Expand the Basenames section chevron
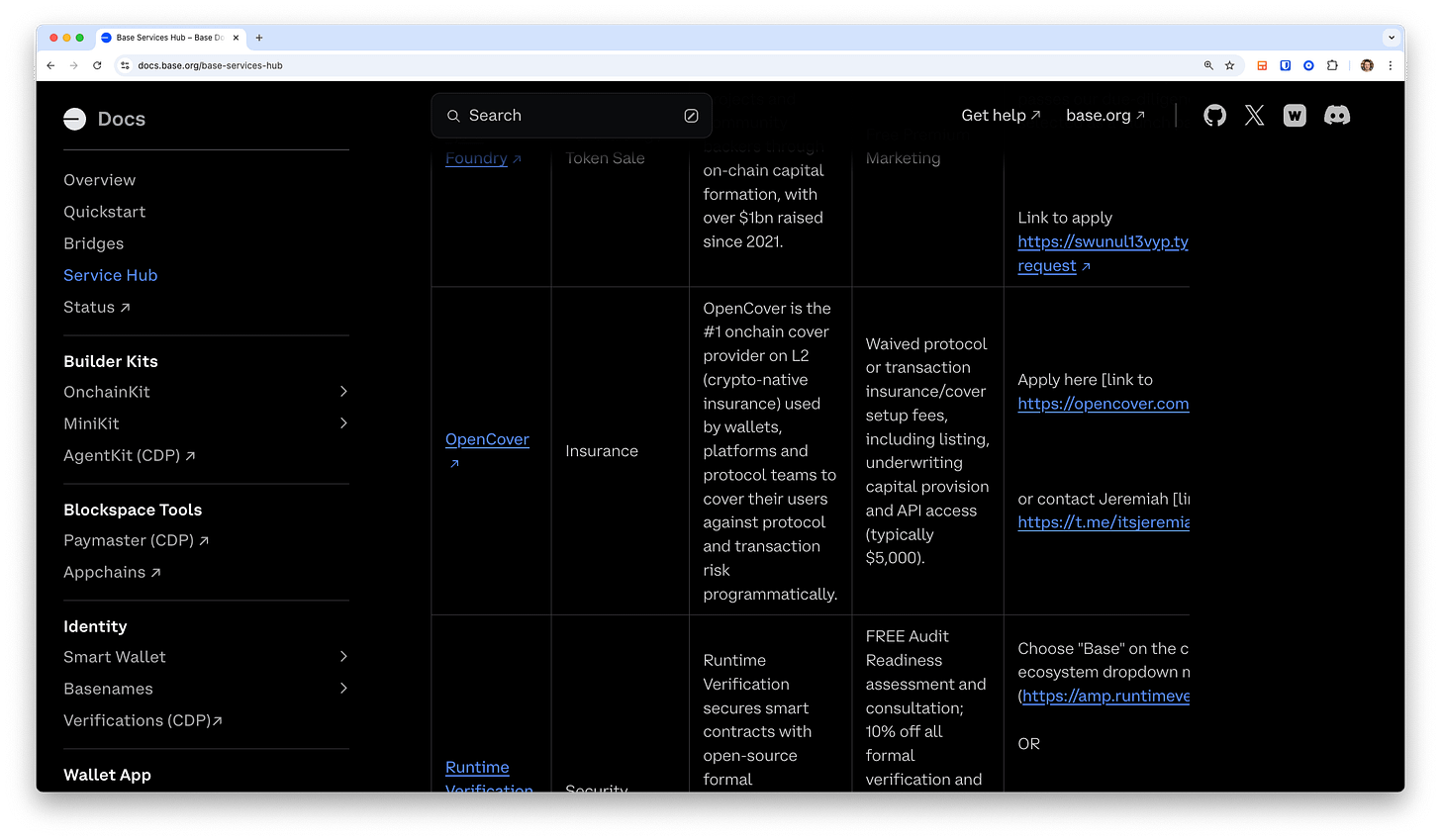This screenshot has height=840, width=1441. [343, 689]
